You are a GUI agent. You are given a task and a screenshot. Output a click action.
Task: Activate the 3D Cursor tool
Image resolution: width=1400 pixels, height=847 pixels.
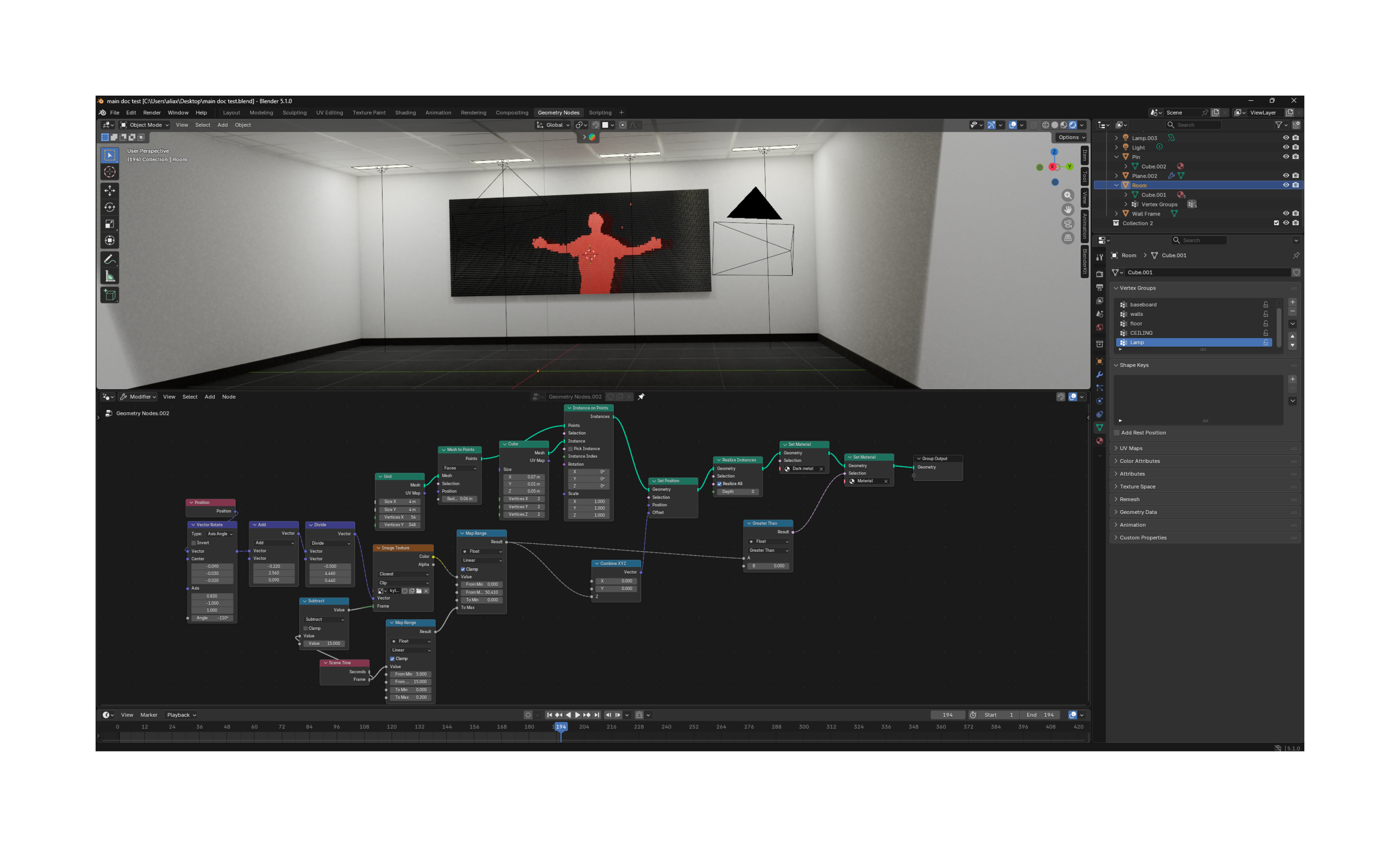[x=110, y=172]
